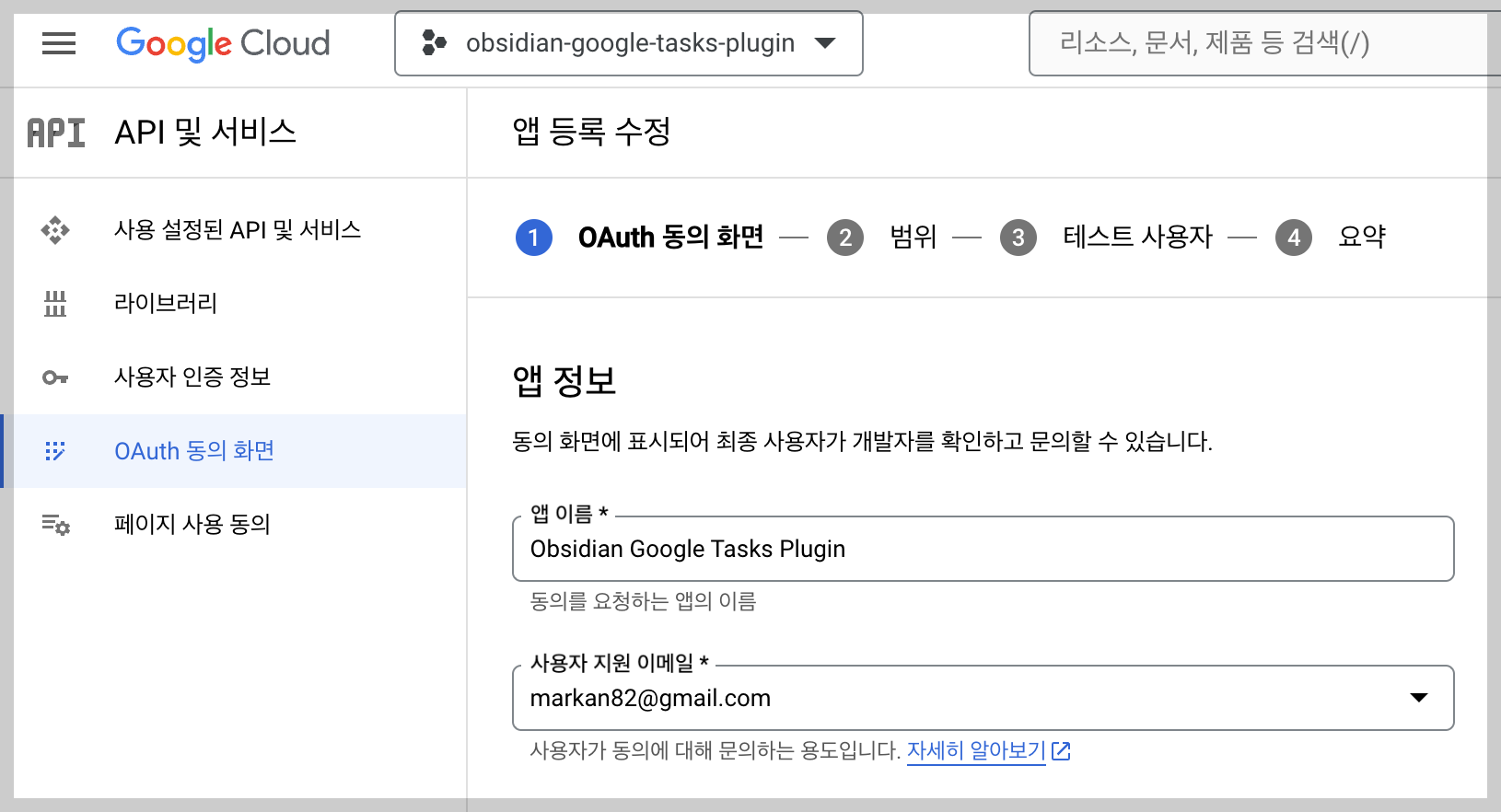Select the OAuth 동의 화면 step label

pos(671,238)
